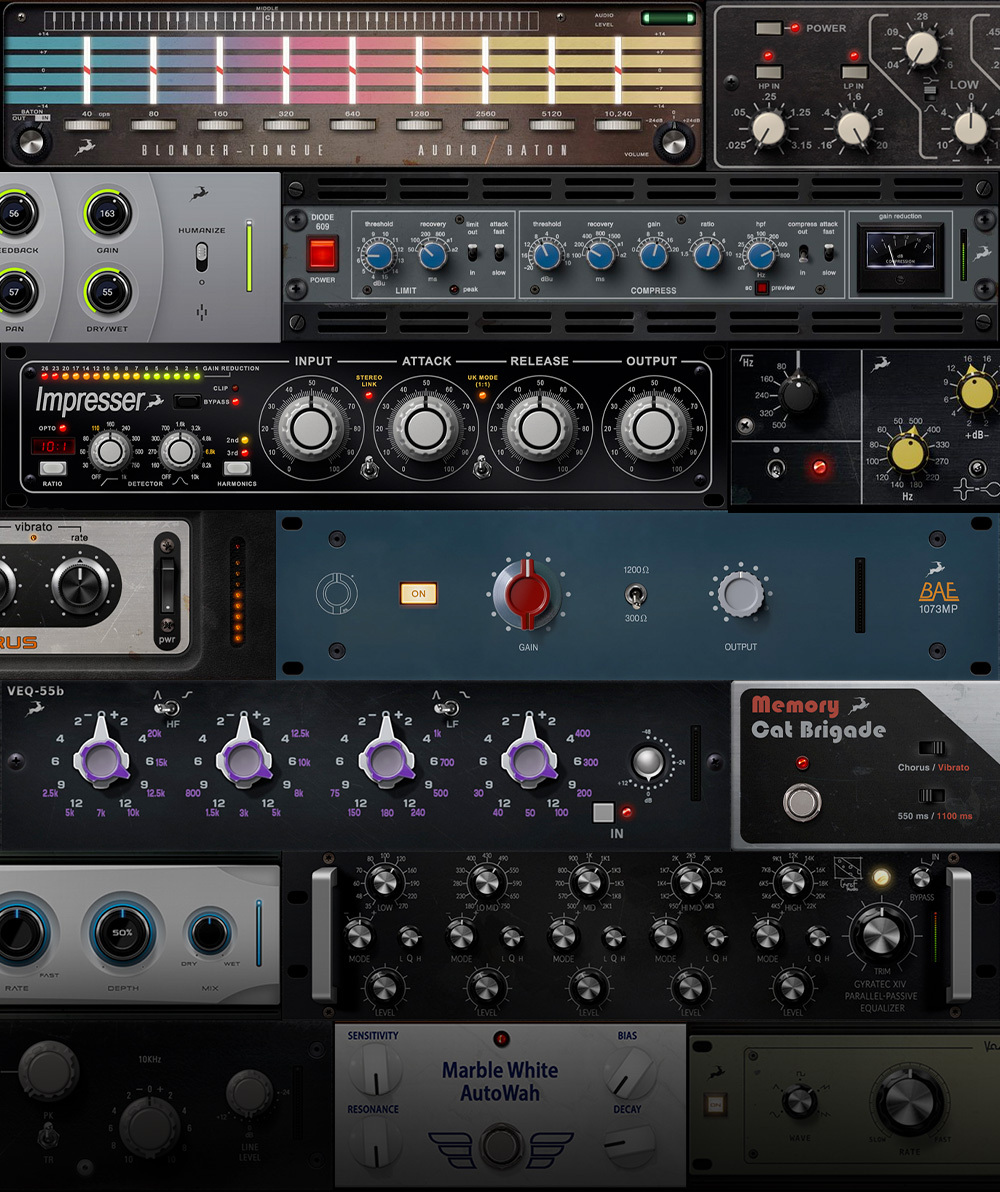
Task: Click the DRY/WET knob showing 55
Action: (x=107, y=292)
